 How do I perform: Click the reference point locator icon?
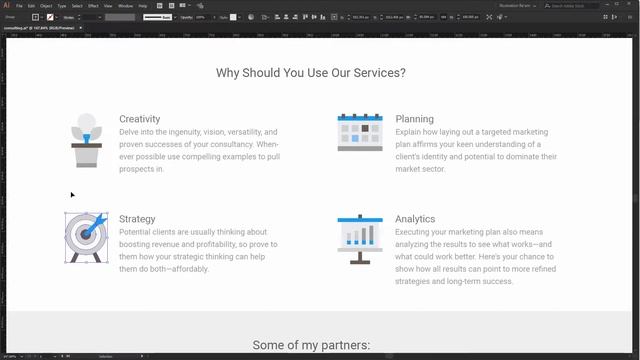334,17
